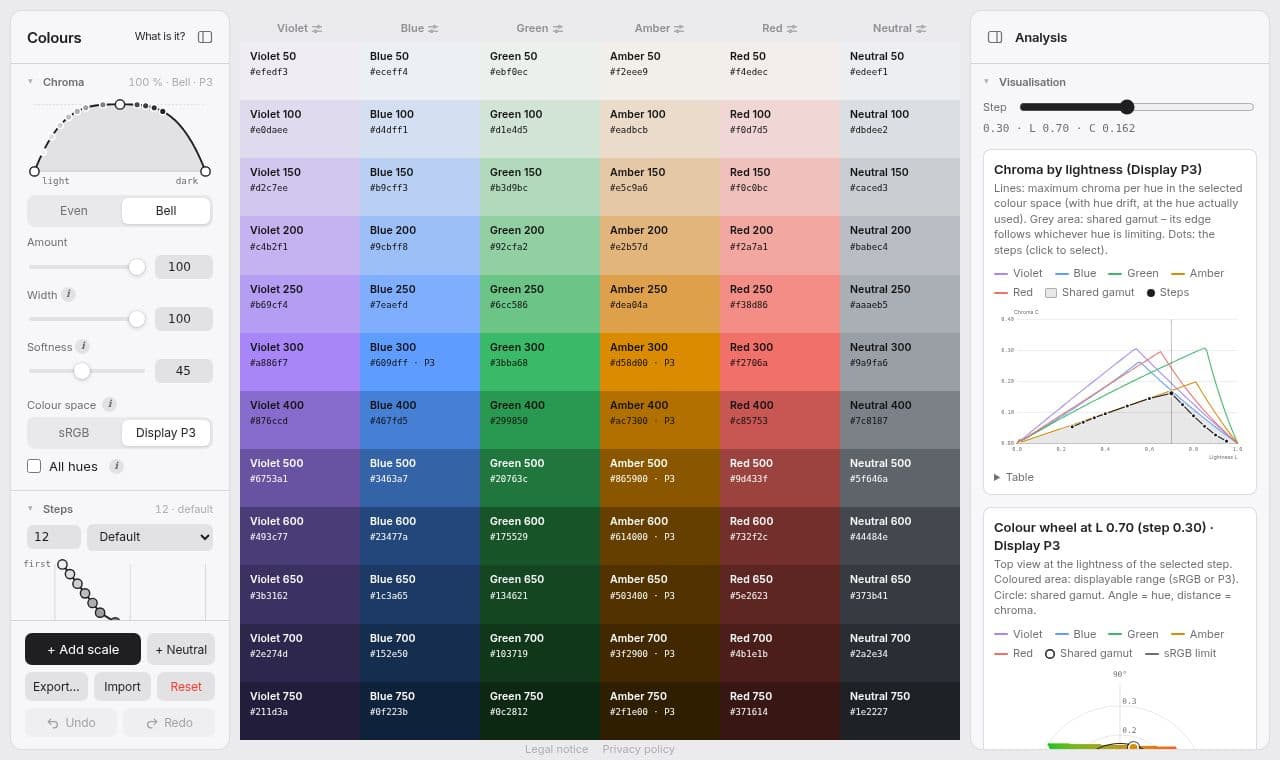Open the Default steps preset dropdown

[150, 537]
